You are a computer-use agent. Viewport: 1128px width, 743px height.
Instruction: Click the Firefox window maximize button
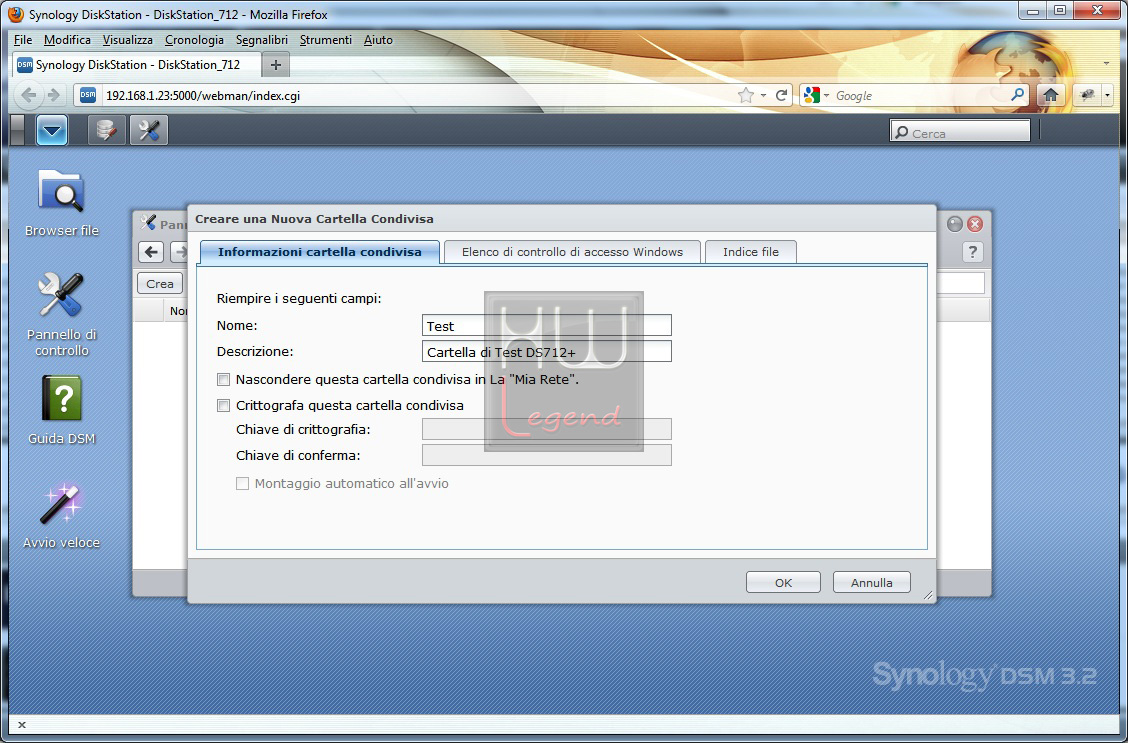pyautogui.click(x=1060, y=11)
